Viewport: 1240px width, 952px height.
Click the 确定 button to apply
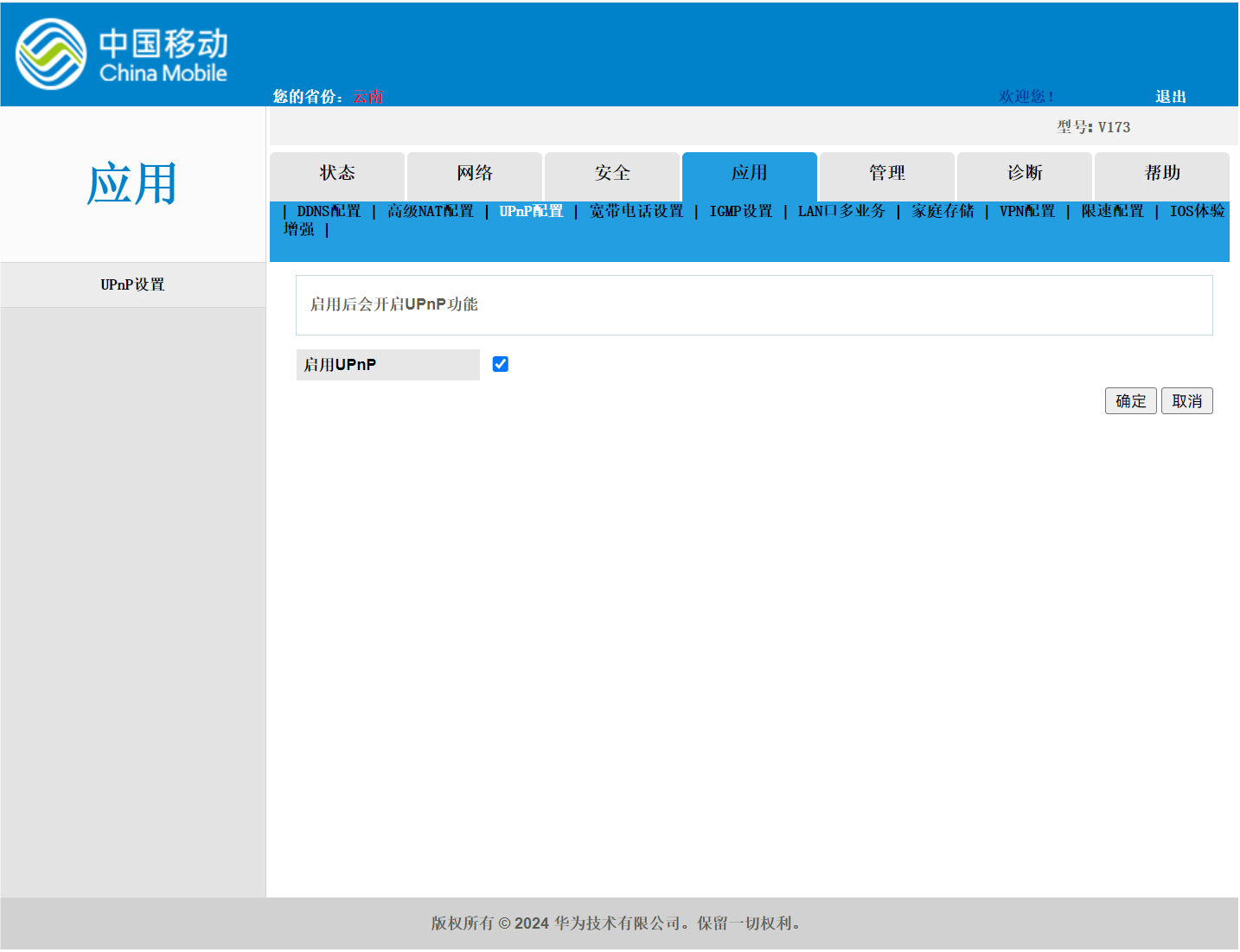1130,401
